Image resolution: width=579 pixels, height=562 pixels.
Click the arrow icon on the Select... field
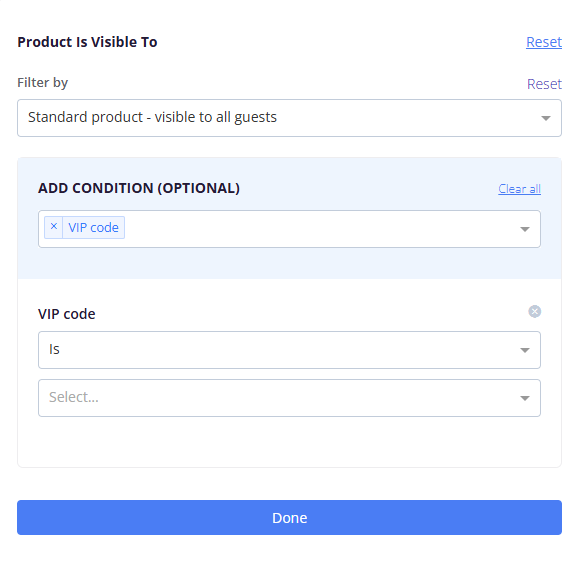pyautogui.click(x=525, y=398)
